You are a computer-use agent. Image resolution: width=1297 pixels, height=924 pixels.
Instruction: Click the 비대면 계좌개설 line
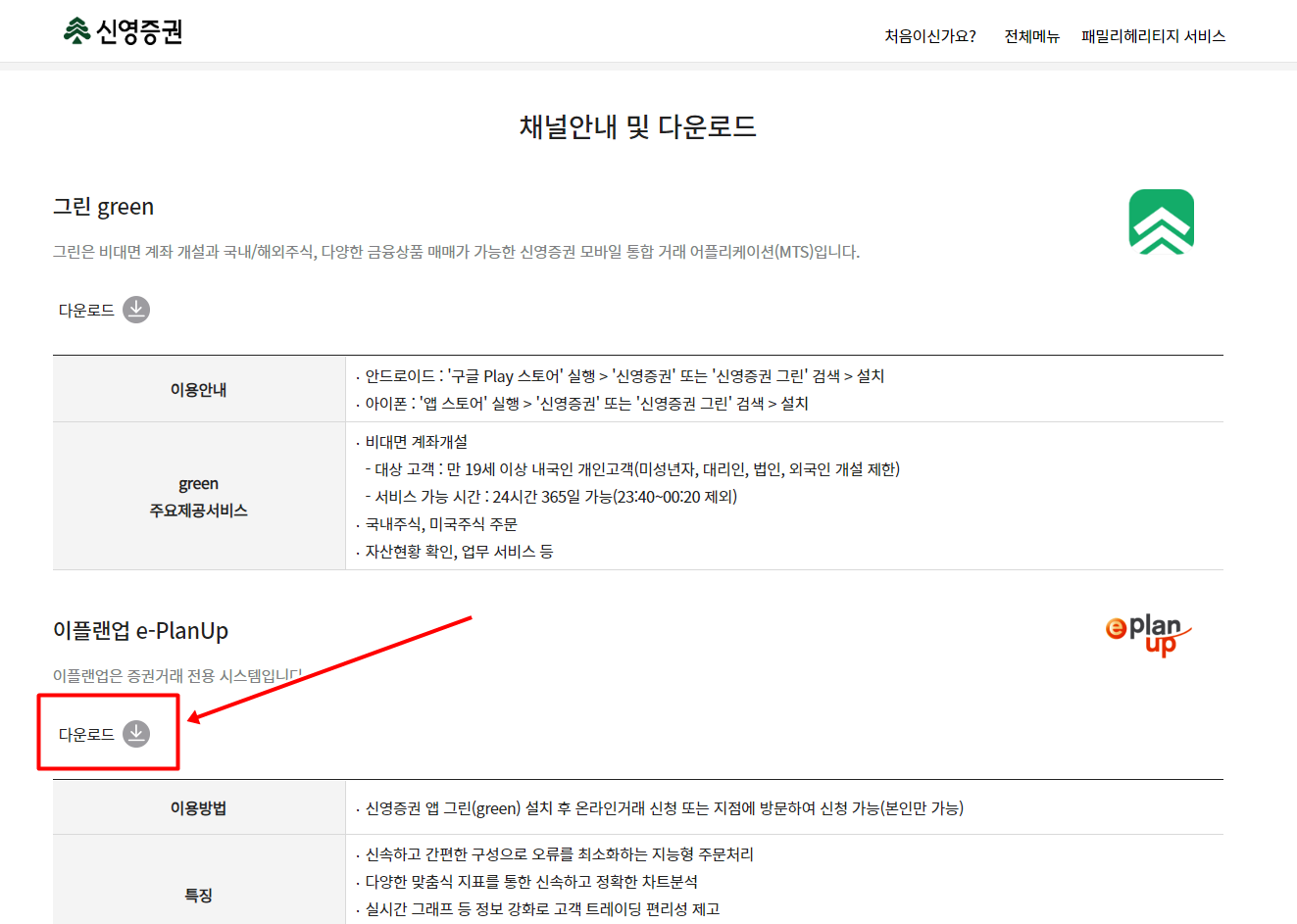point(412,442)
